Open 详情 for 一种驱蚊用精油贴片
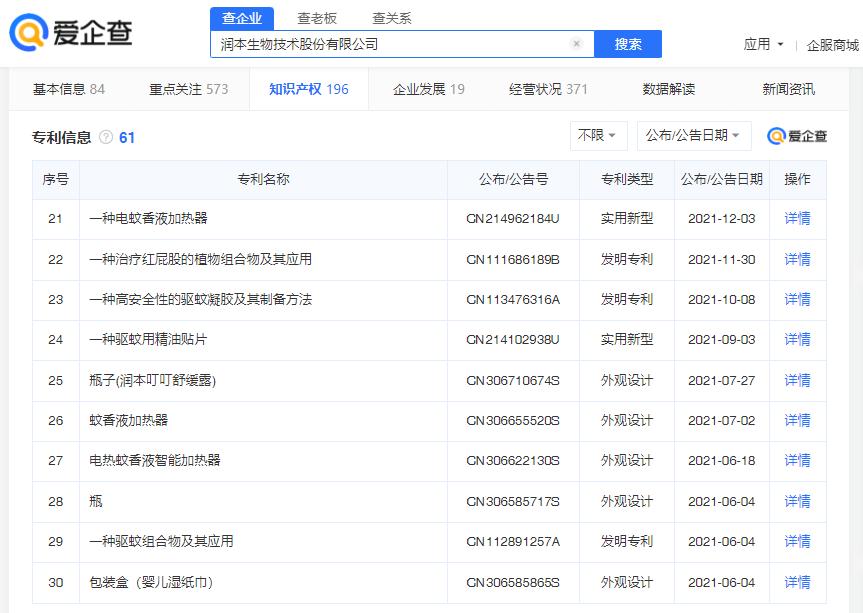This screenshot has width=863, height=613. click(797, 340)
